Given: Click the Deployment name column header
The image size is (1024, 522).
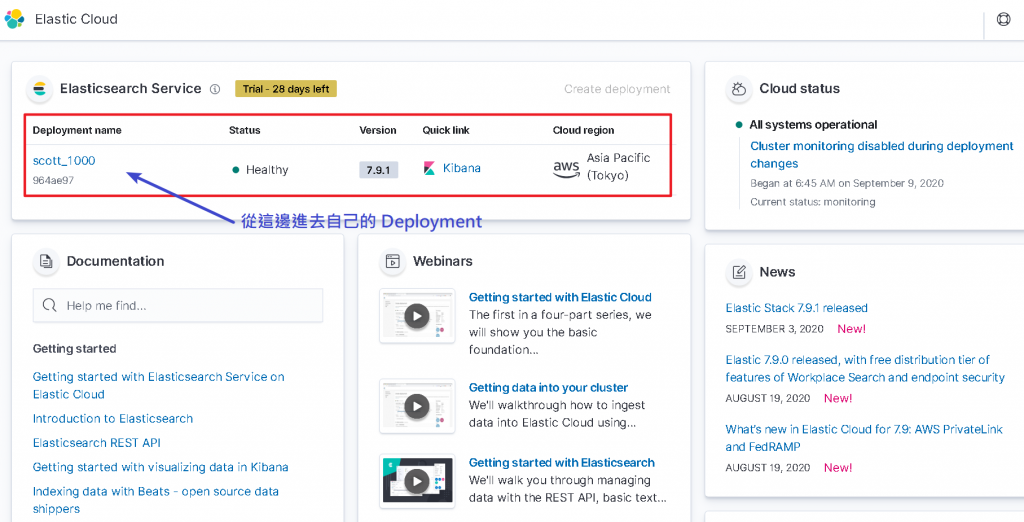Looking at the screenshot, I should click(x=77, y=130).
